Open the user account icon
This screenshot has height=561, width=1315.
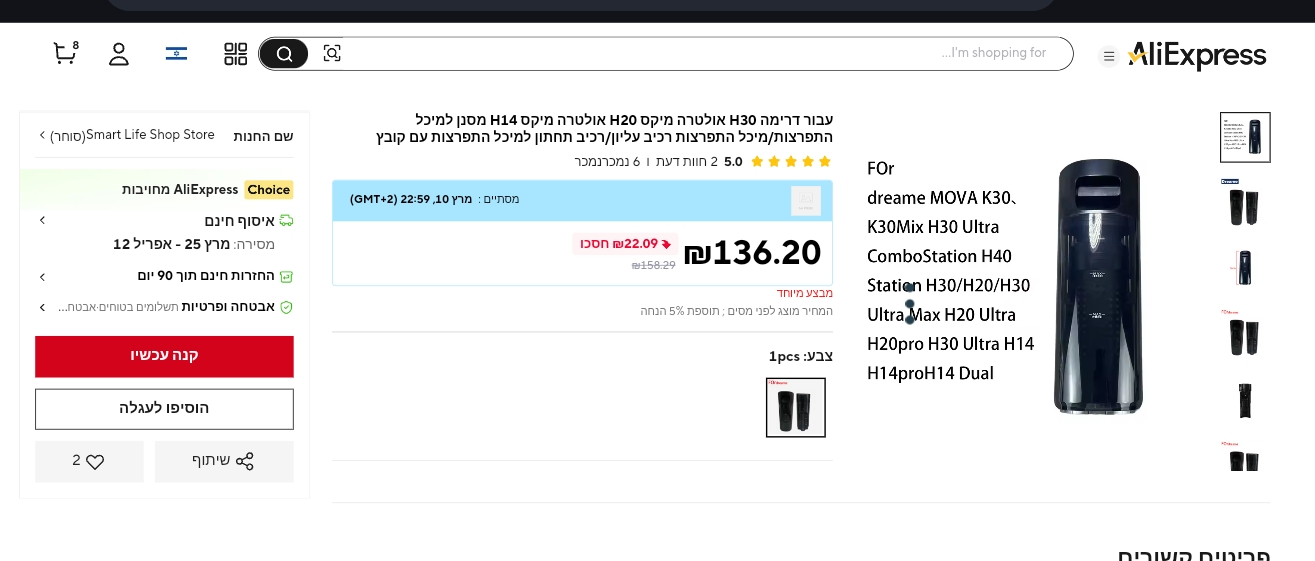pyautogui.click(x=119, y=54)
